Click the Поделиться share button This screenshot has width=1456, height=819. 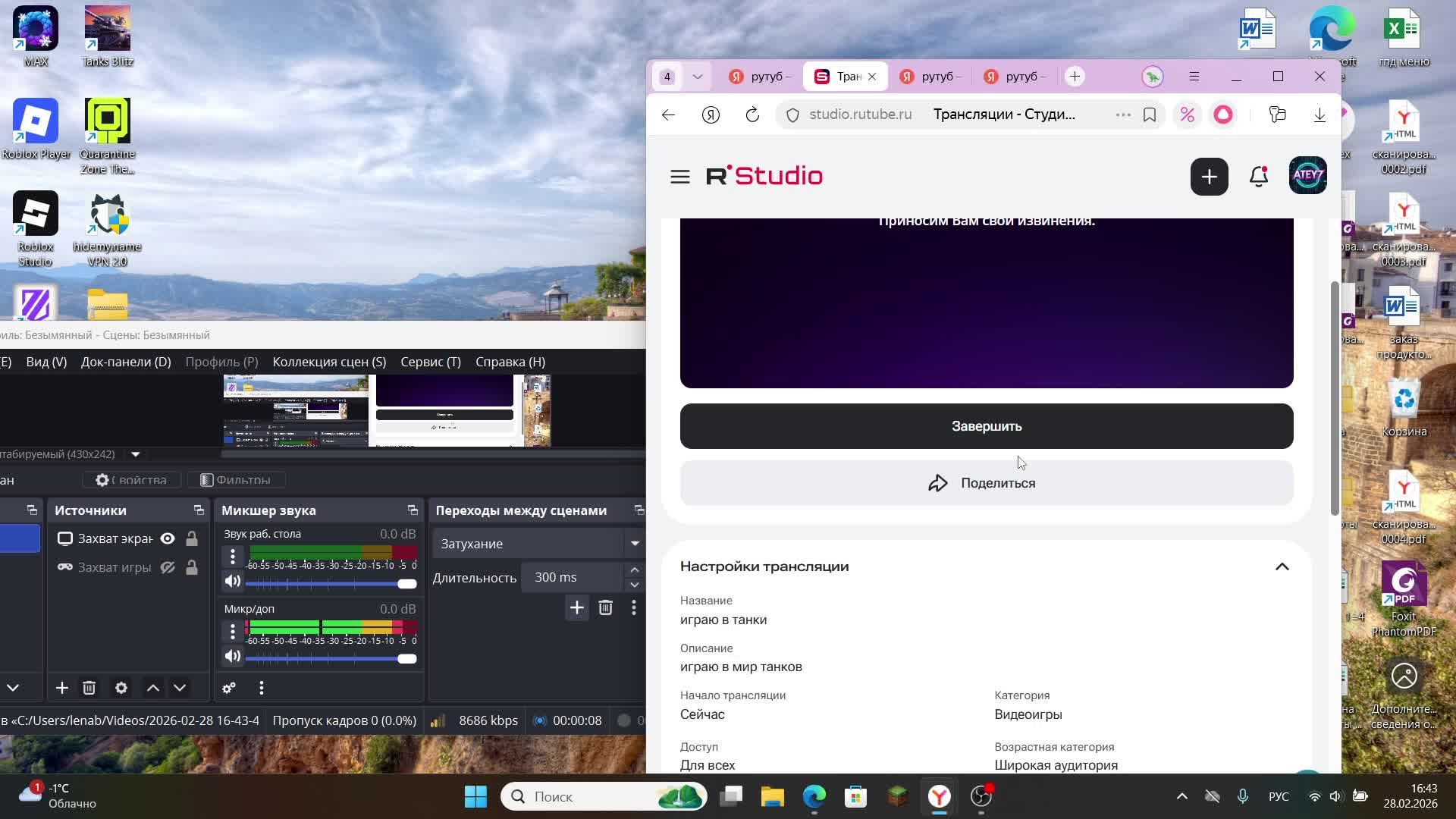(x=986, y=483)
